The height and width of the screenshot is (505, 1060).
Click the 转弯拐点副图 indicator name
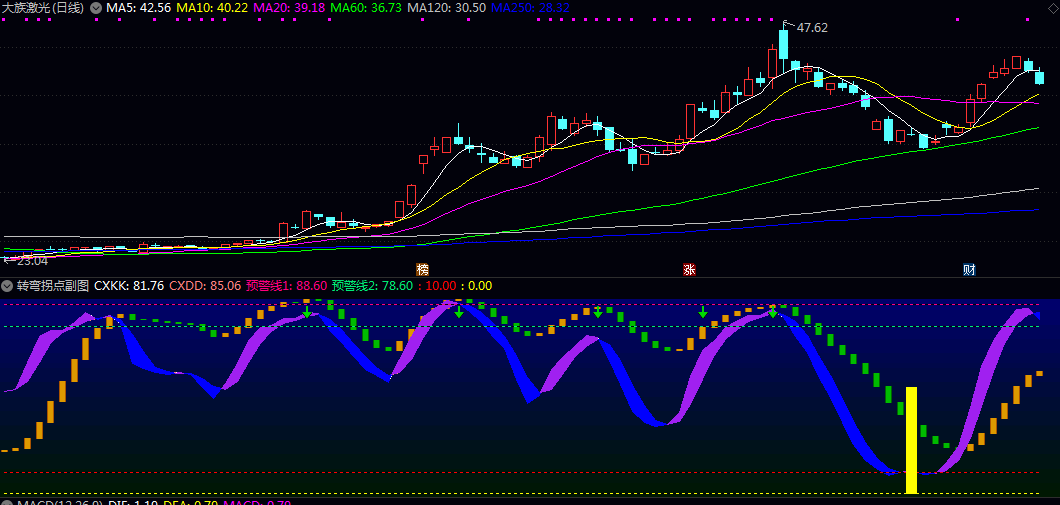point(53,286)
